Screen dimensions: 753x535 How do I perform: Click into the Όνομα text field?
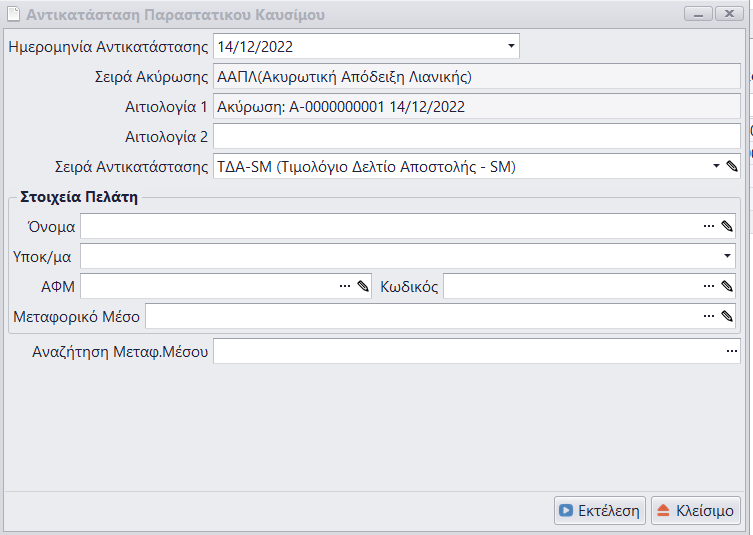tap(390, 227)
